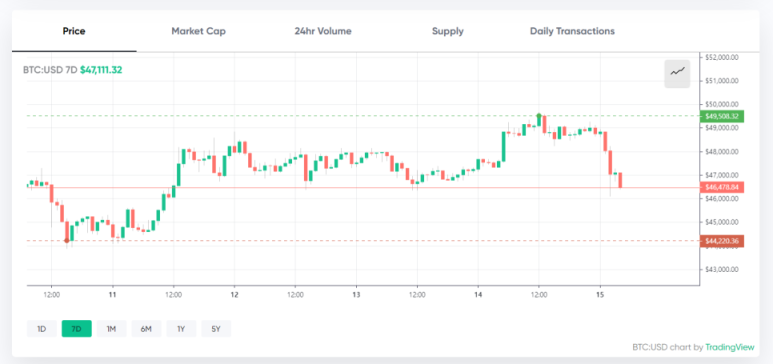Open the Price tab
Viewport: 773px width, 364px height.
74,31
